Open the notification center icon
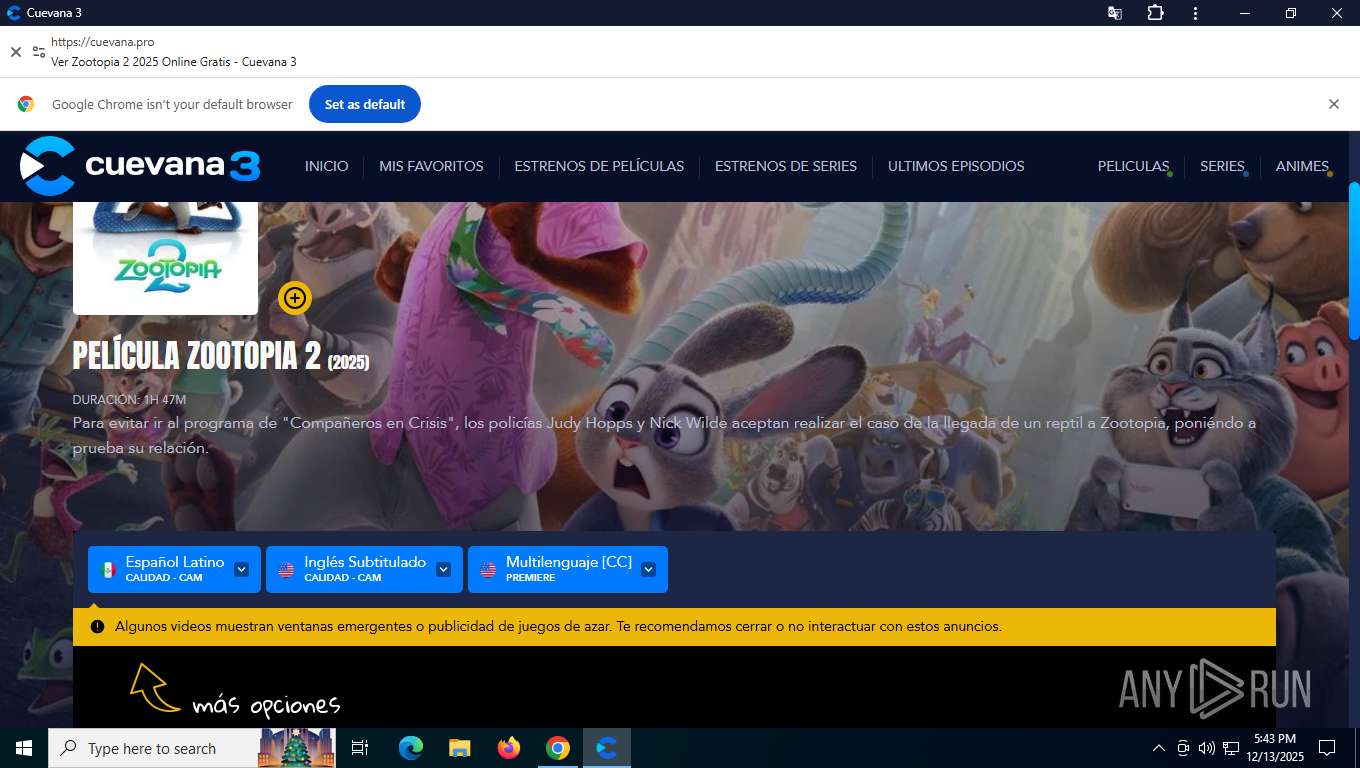The width and height of the screenshot is (1360, 768). [x=1327, y=748]
